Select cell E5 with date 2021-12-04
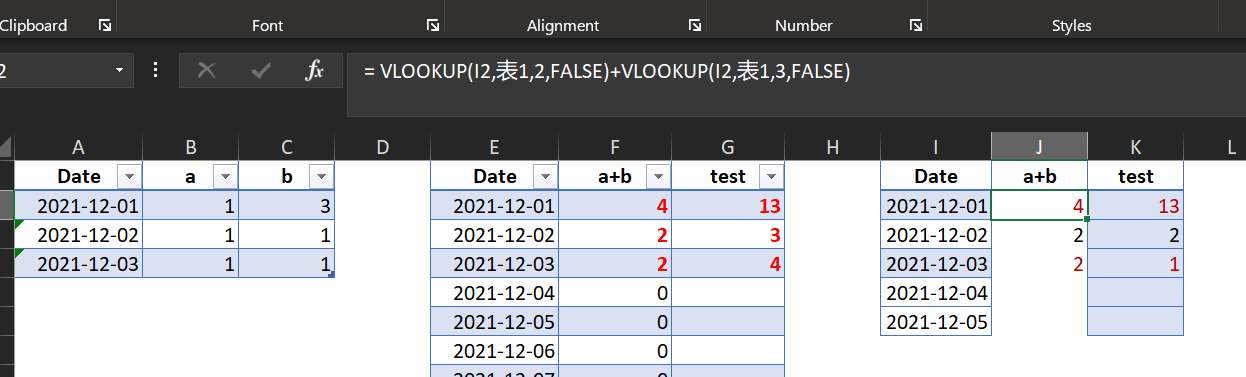 [x=494, y=293]
